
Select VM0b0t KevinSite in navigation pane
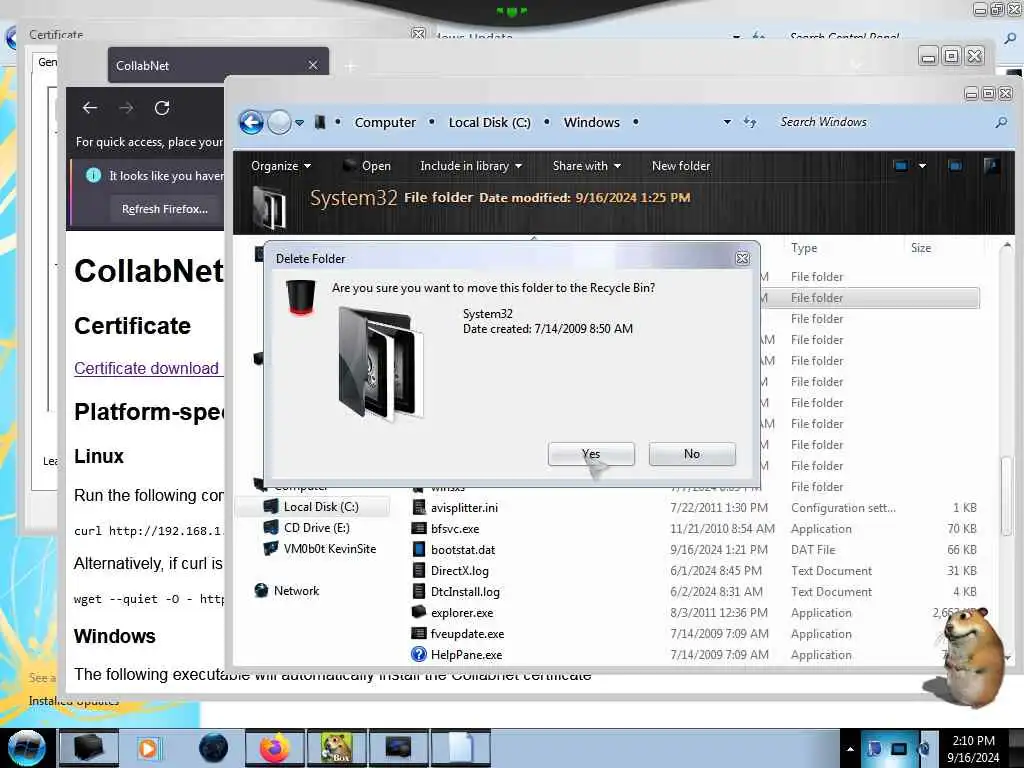pyautogui.click(x=330, y=549)
